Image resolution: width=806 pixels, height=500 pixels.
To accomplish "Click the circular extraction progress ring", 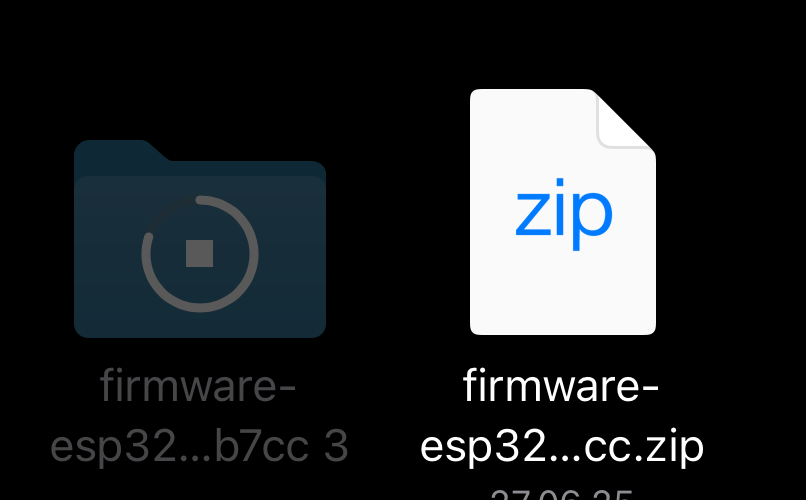I will coord(200,253).
